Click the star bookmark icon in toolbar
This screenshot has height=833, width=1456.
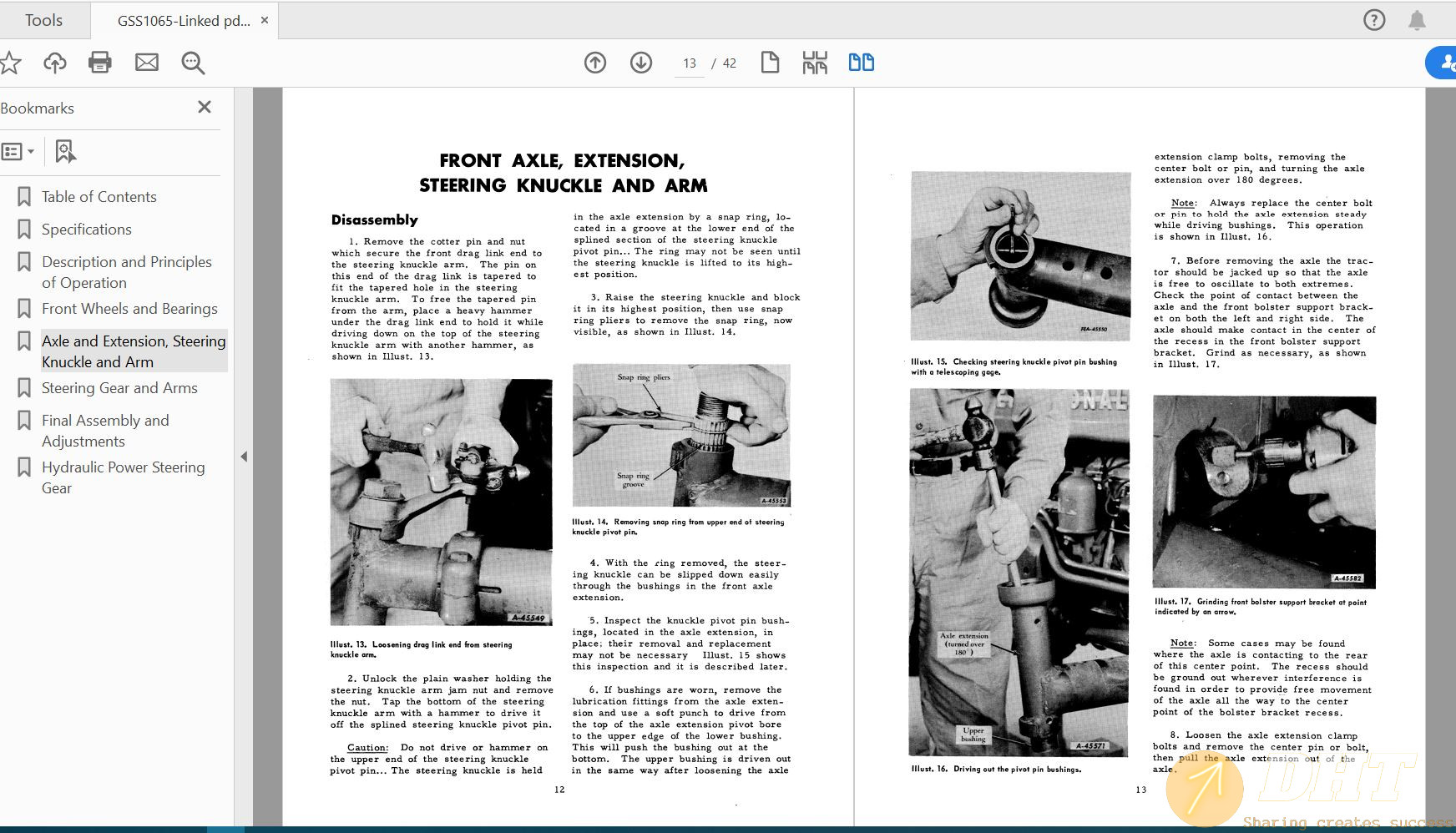(x=10, y=63)
